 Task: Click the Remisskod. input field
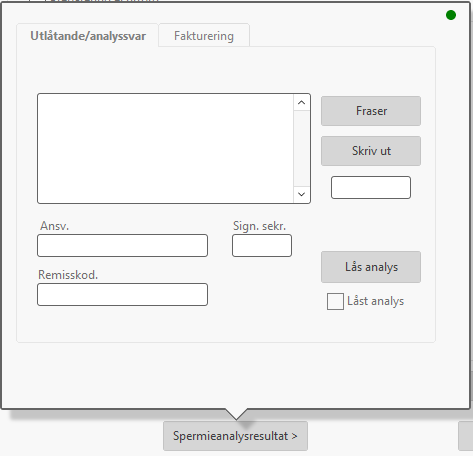123,295
